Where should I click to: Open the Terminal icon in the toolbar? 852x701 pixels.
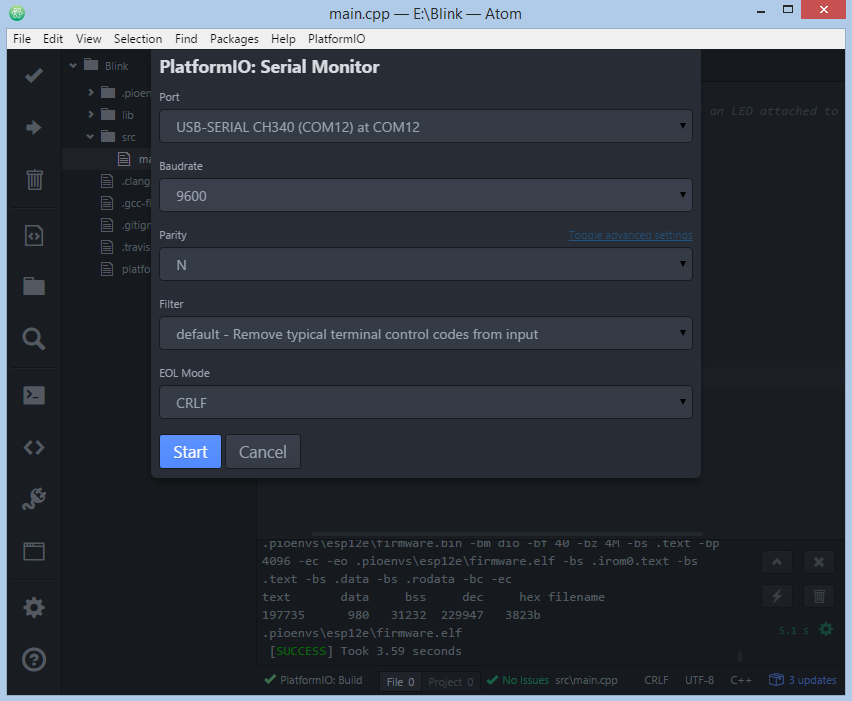34,395
